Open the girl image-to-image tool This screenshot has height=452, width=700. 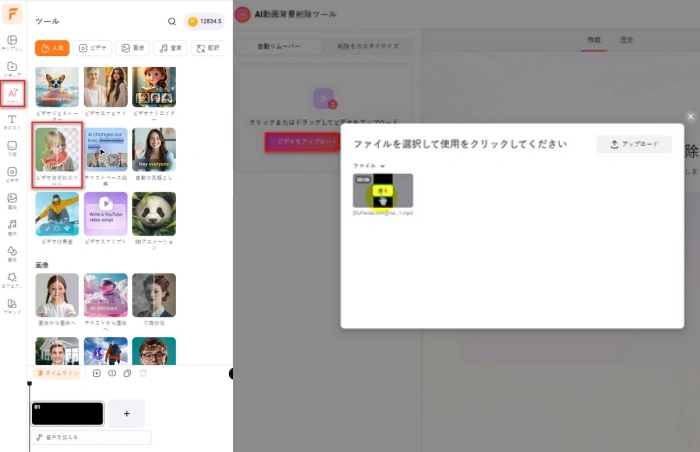[x=57, y=295]
